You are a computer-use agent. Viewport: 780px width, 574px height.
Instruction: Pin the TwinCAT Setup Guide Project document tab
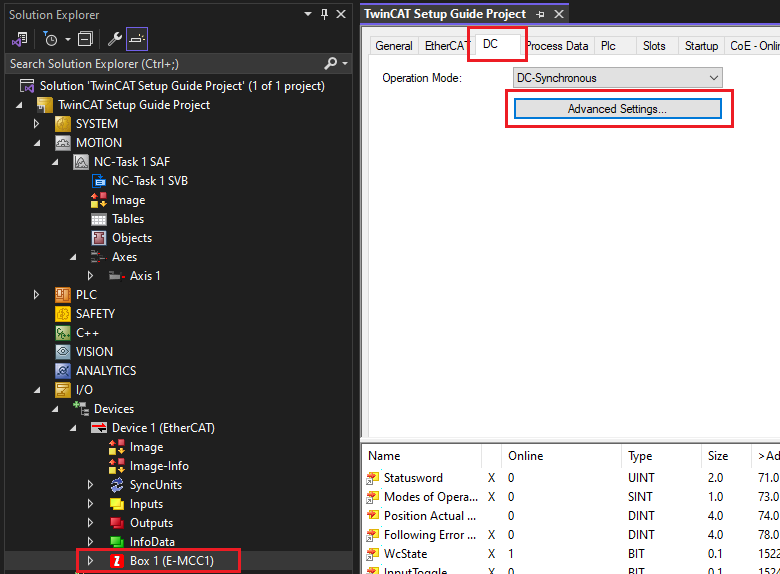tap(540, 14)
